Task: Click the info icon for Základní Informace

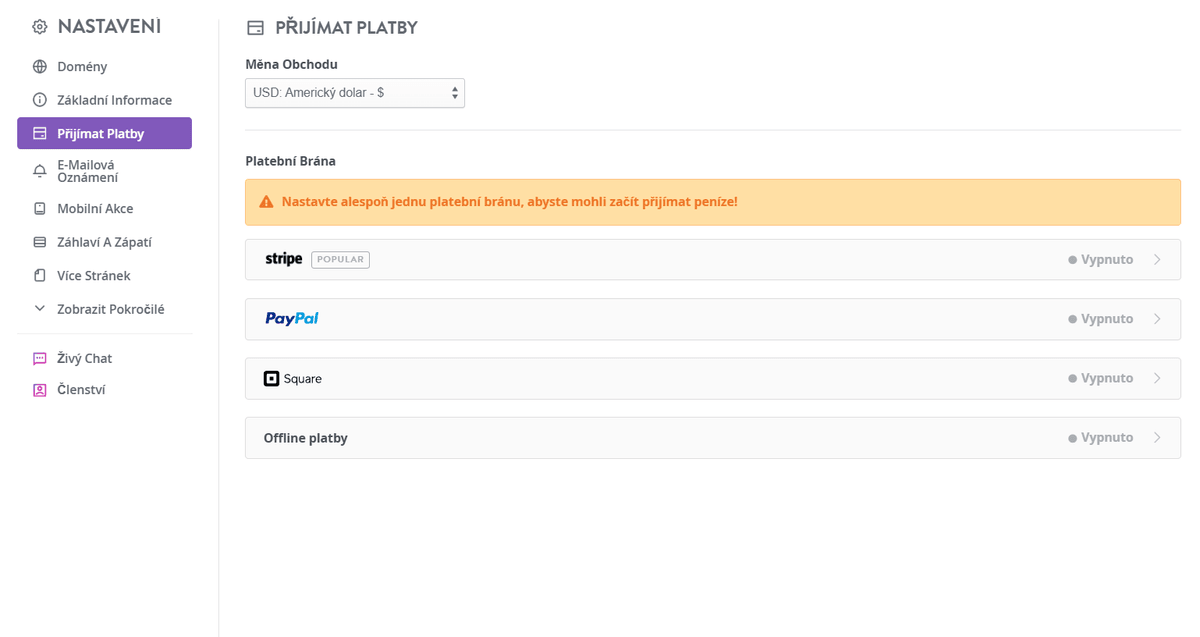Action: tap(40, 100)
